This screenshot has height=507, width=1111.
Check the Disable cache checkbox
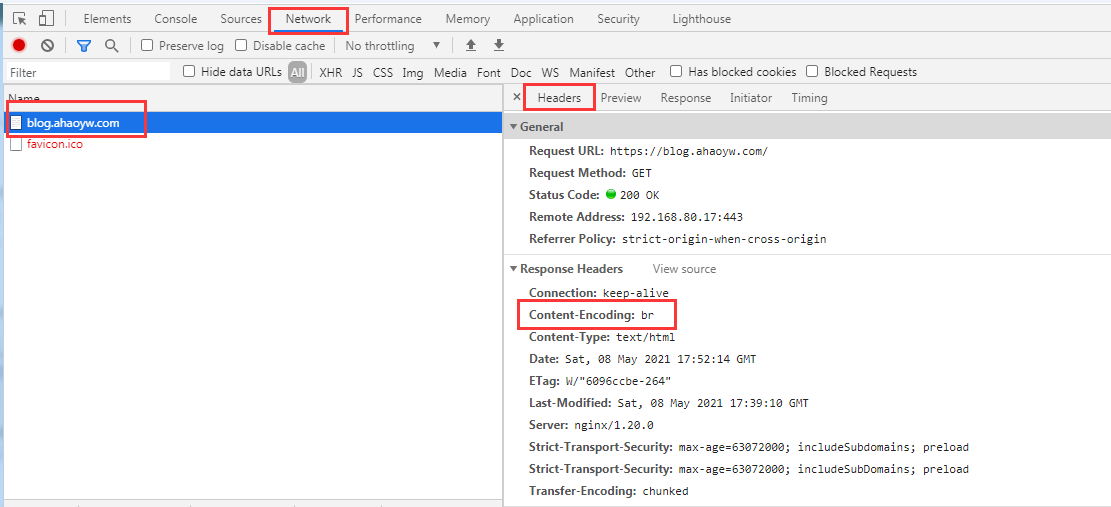click(x=241, y=45)
